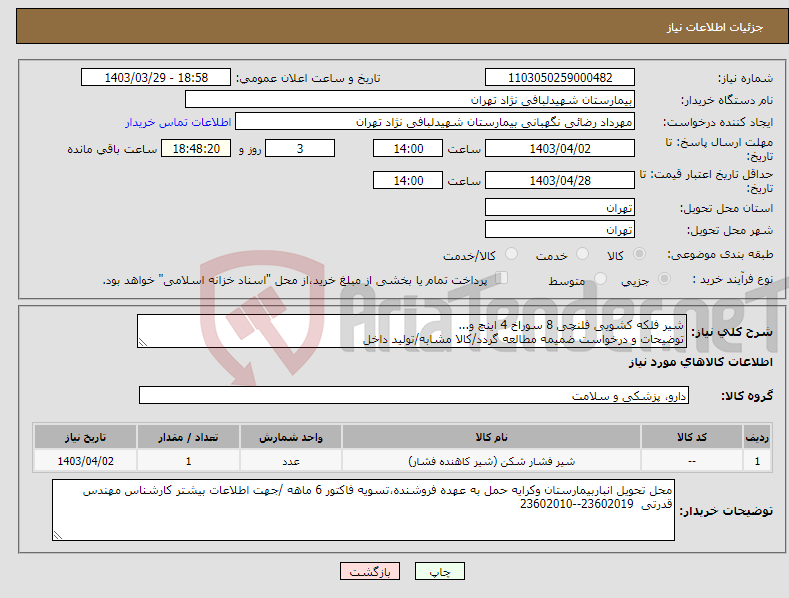Click the استان محل تحویل label

pos(726,208)
